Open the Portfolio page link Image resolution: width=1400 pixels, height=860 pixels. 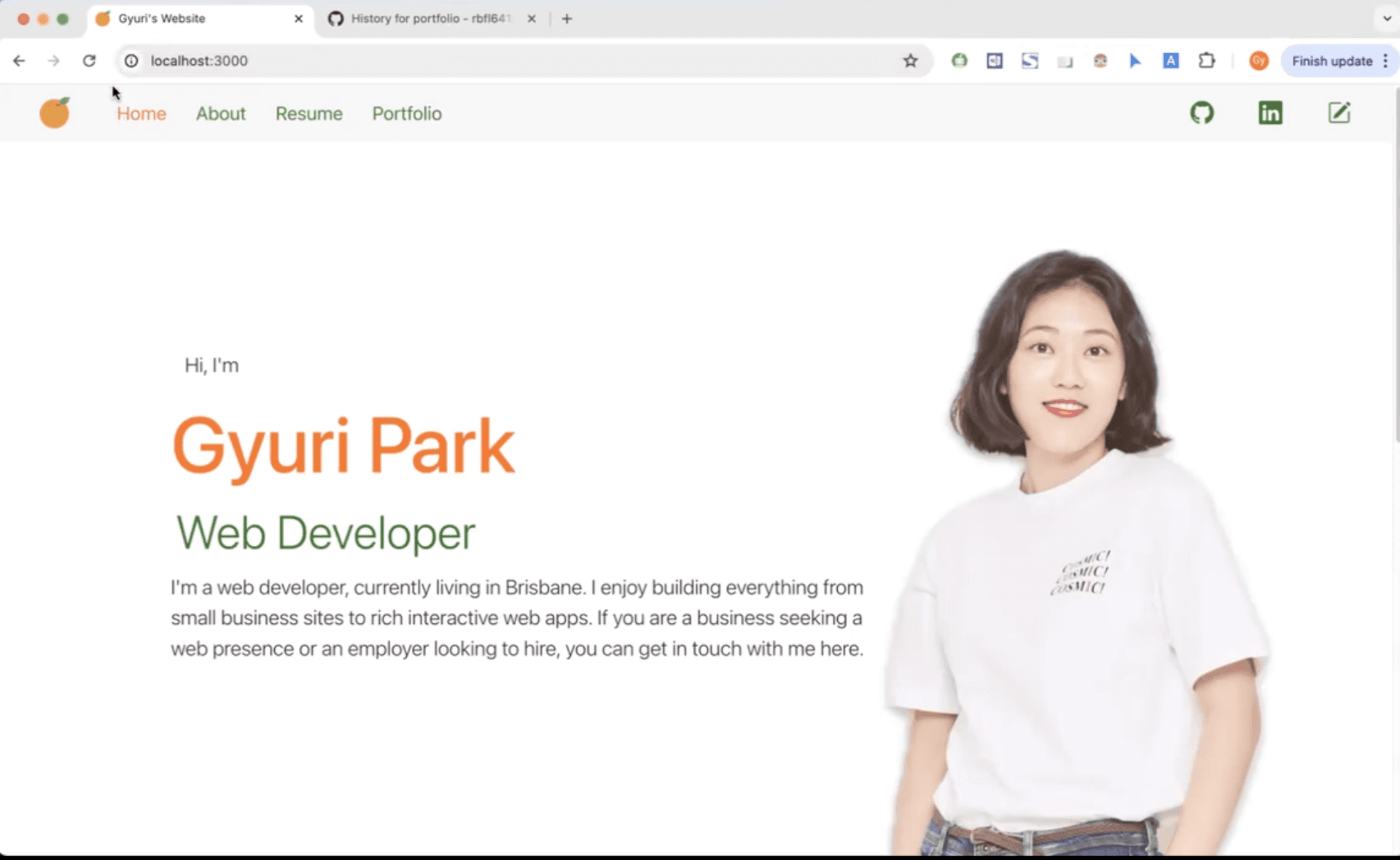point(406,114)
